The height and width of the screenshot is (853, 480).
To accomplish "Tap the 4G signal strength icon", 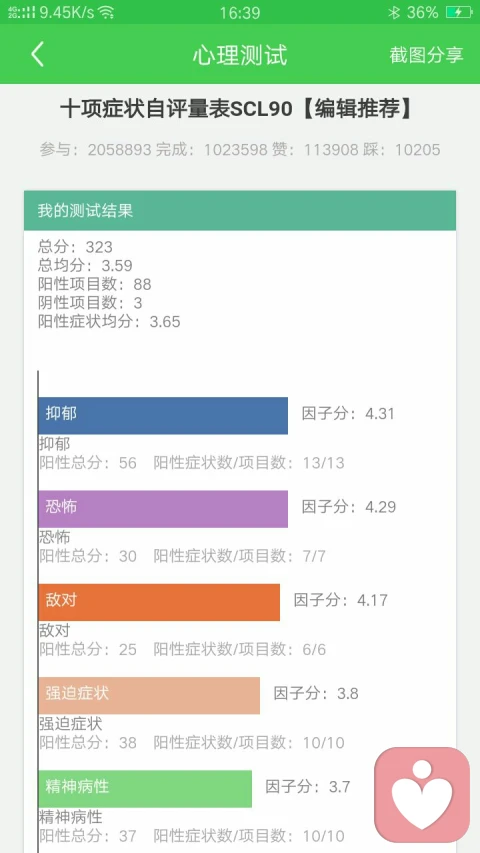I will click(x=22, y=12).
